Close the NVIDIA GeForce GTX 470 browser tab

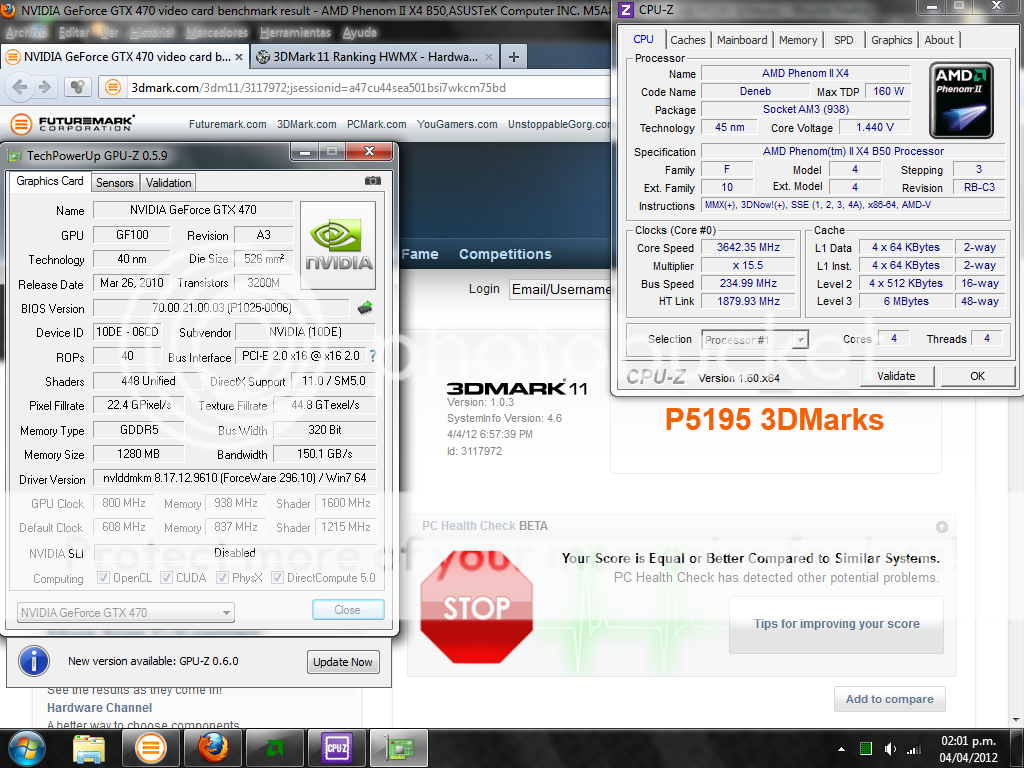239,57
